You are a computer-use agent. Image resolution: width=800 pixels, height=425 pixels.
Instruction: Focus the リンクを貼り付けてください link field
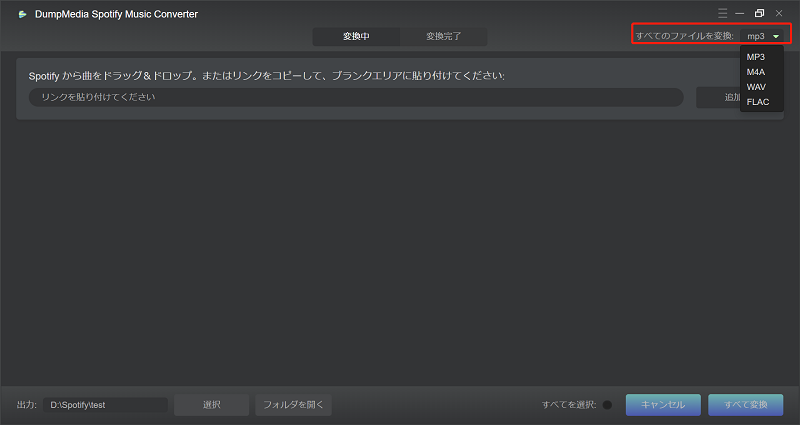click(x=356, y=97)
